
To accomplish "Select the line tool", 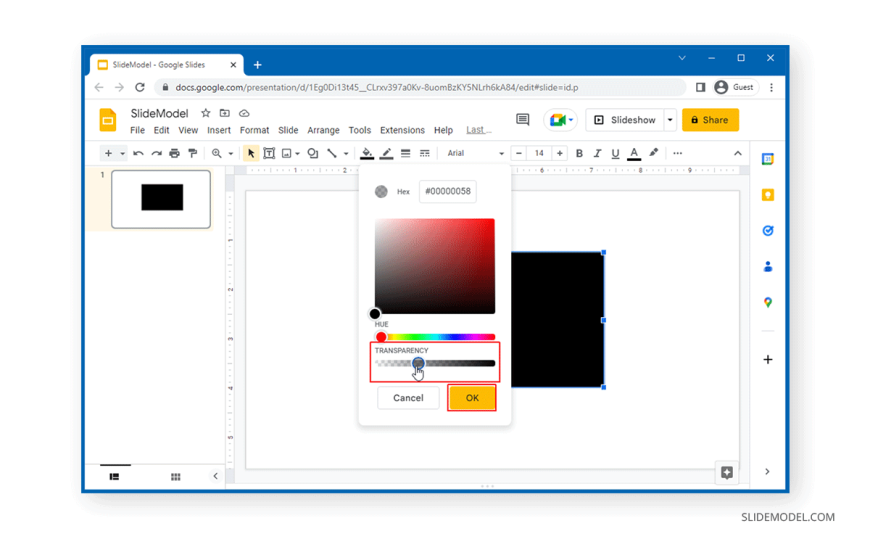I will click(x=332, y=154).
